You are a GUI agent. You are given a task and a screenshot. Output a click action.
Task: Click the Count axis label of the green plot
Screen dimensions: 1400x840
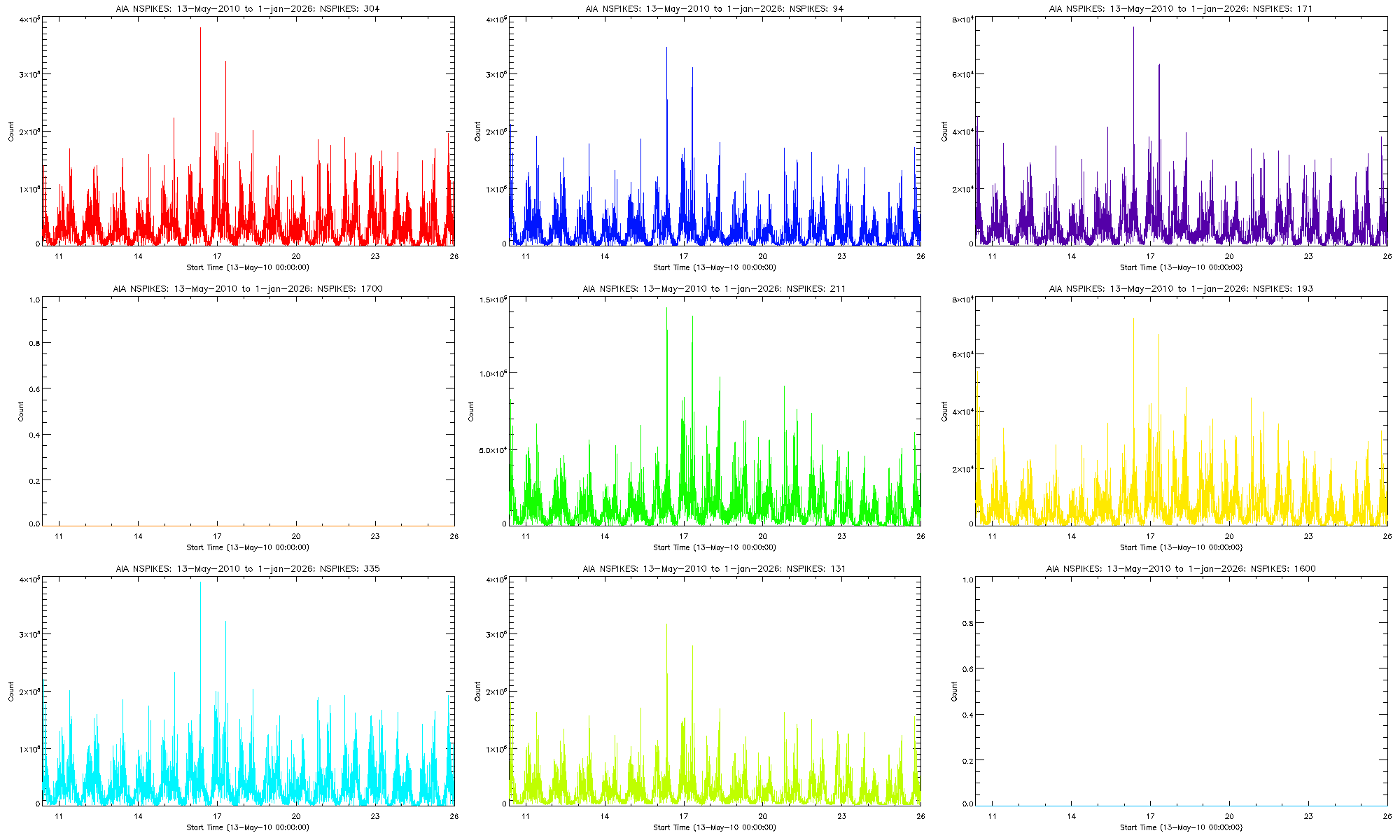pyautogui.click(x=471, y=411)
